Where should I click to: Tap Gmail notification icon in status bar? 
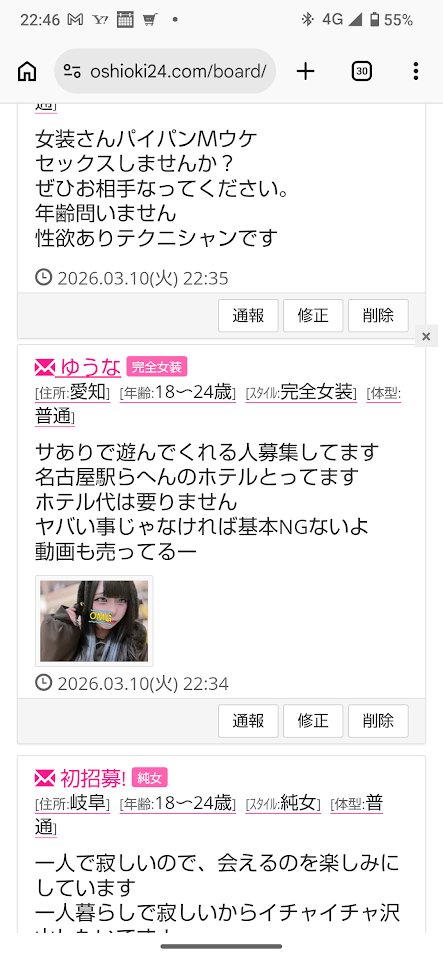click(75, 20)
